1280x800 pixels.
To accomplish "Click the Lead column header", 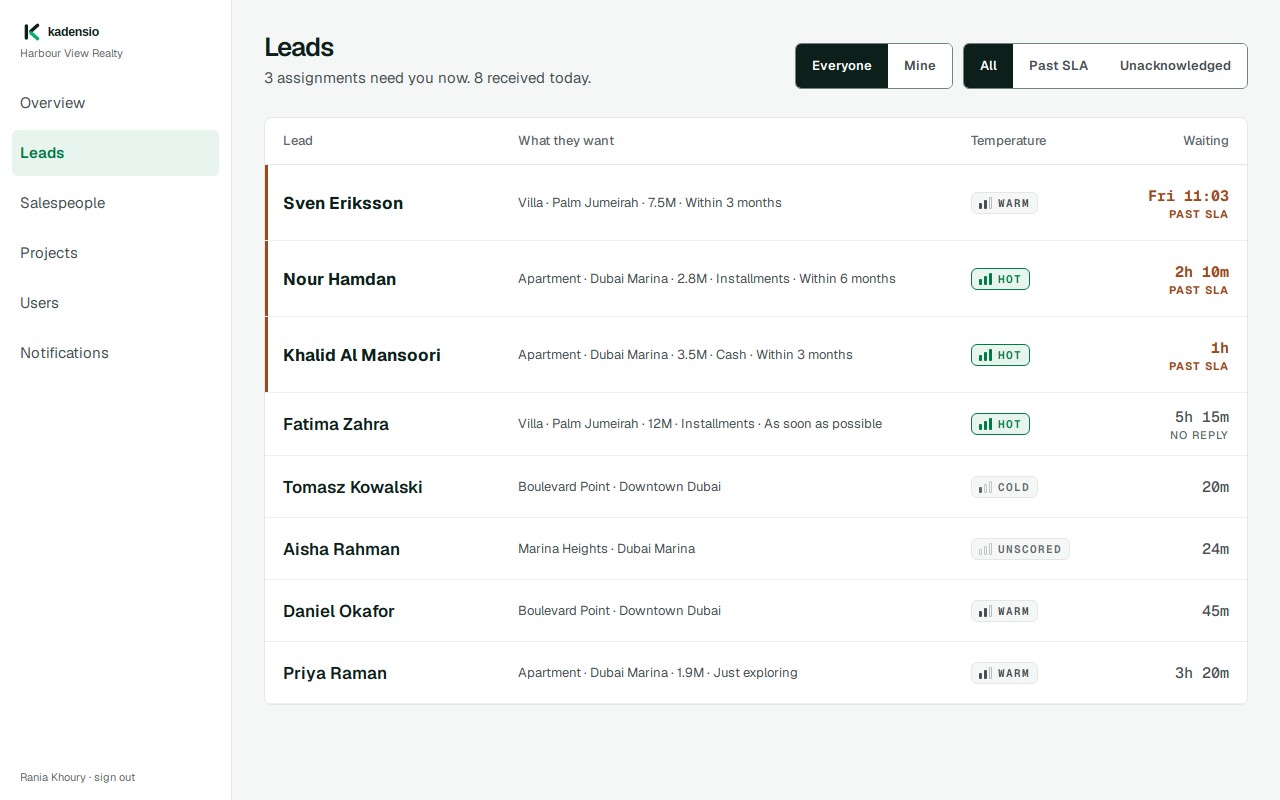I will (x=298, y=141).
